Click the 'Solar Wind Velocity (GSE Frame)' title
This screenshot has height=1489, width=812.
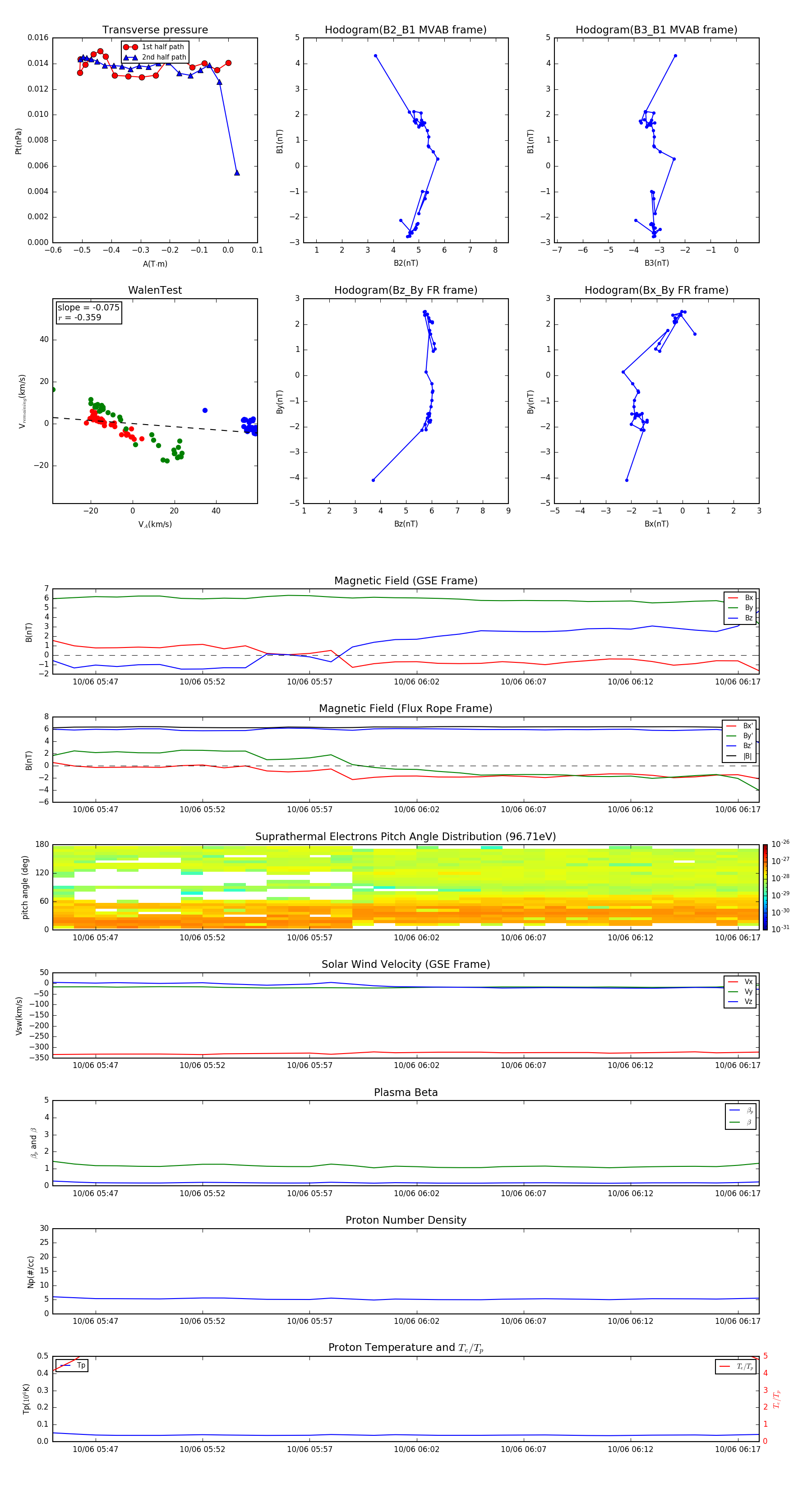click(x=406, y=965)
